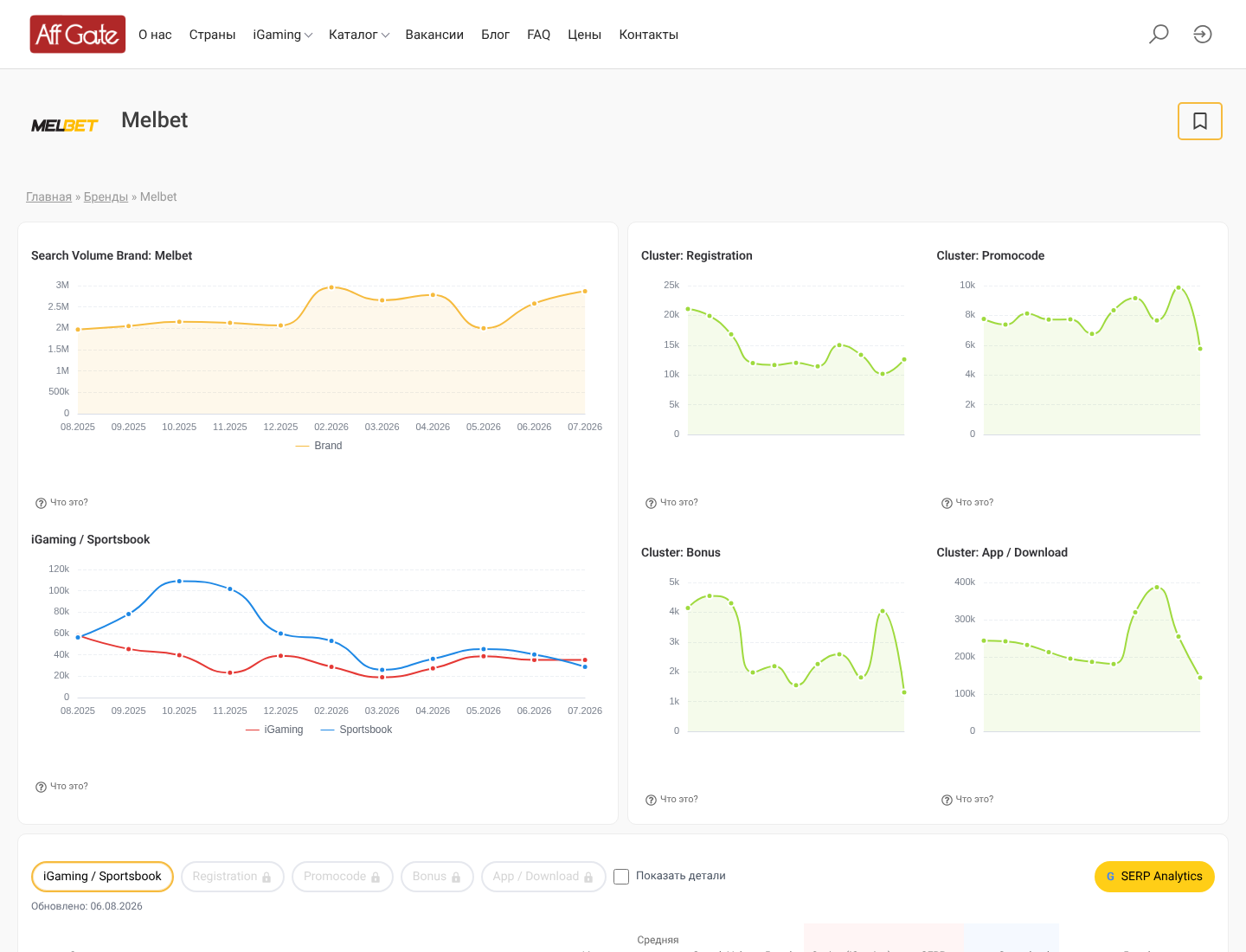Click Что это? under Cluster: App / Download

974,800
